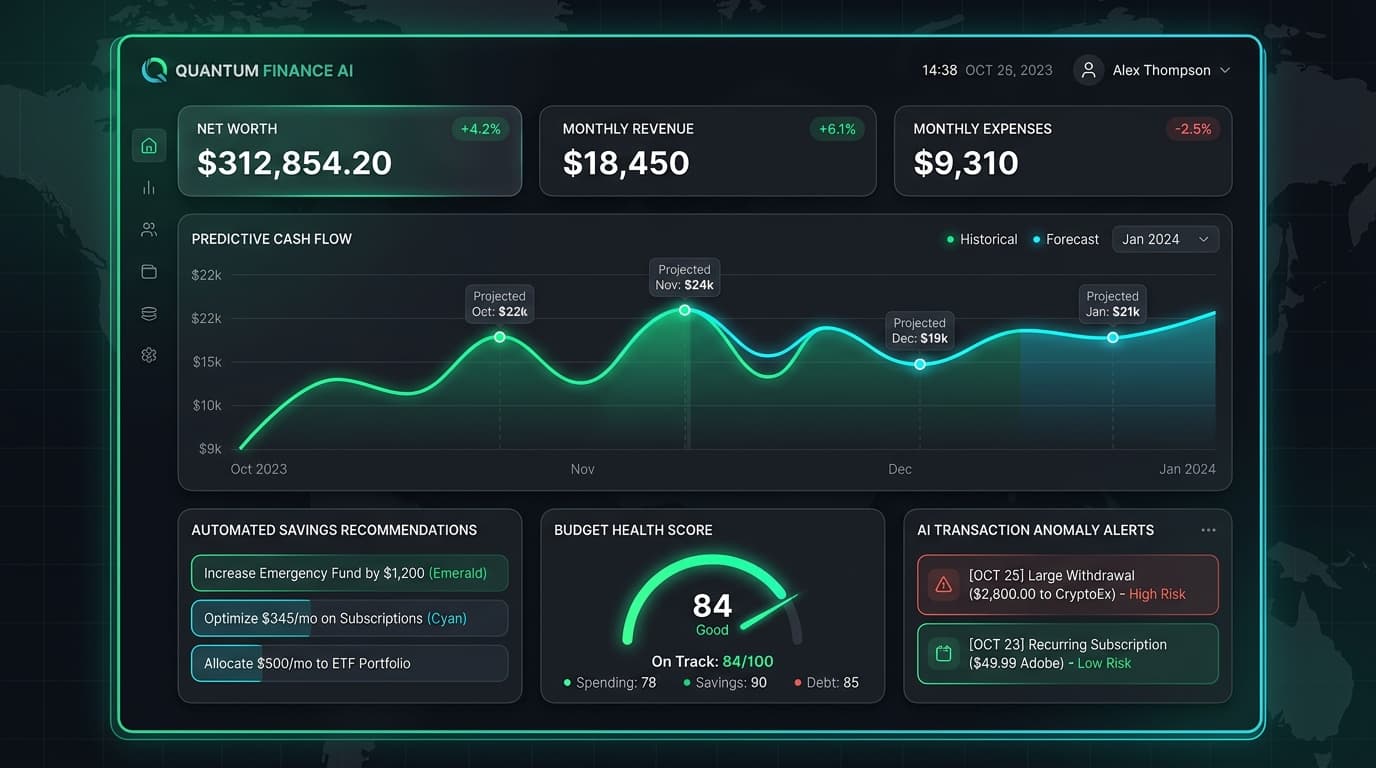Click the "Spending: 78" score
Viewport: 1376px width, 768px height.
(610, 683)
